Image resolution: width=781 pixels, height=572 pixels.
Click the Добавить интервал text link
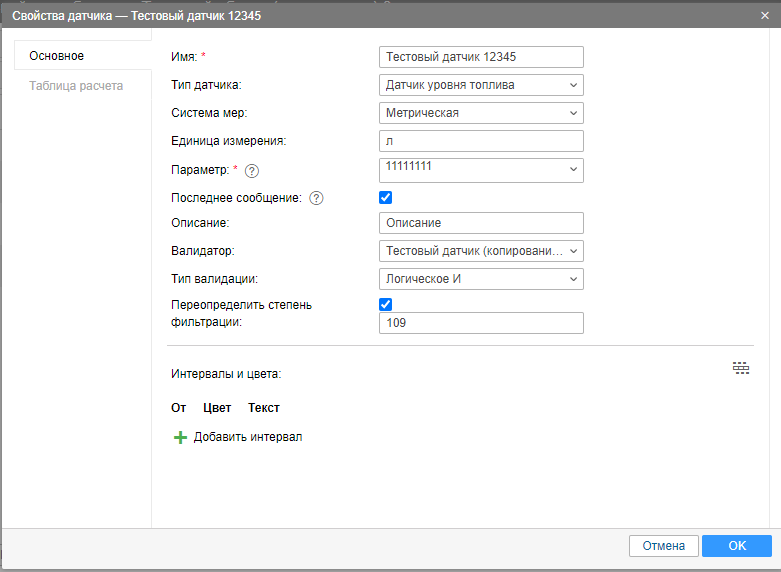click(x=248, y=437)
